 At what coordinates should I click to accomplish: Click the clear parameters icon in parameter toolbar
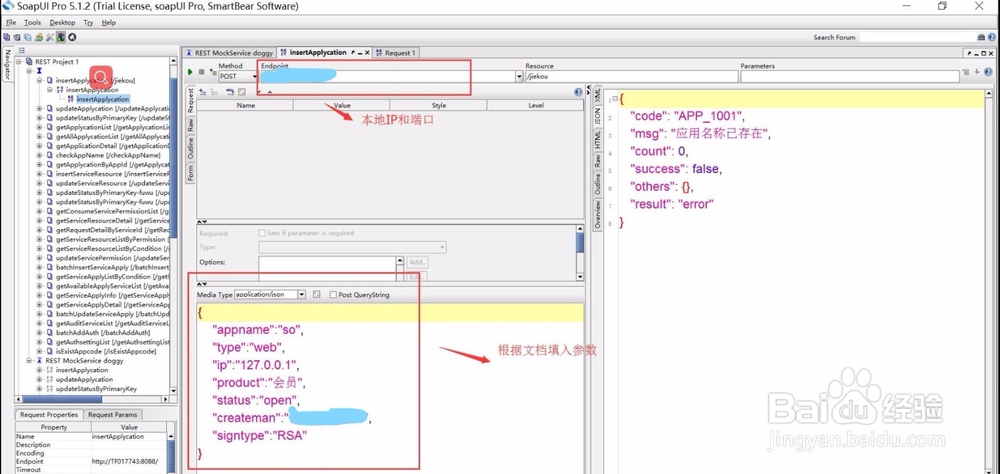[242, 92]
